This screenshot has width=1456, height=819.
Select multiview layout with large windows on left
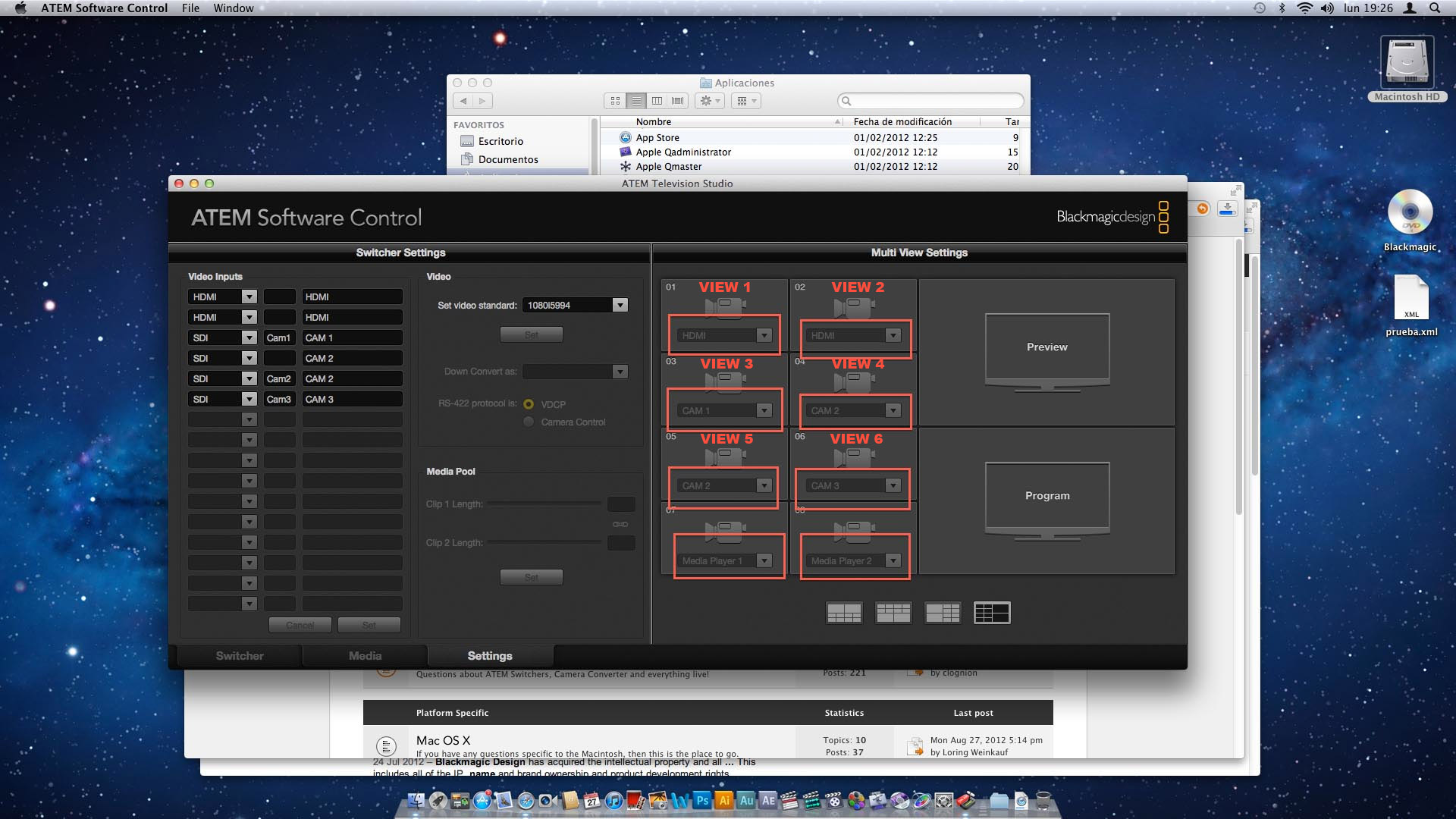coord(943,613)
